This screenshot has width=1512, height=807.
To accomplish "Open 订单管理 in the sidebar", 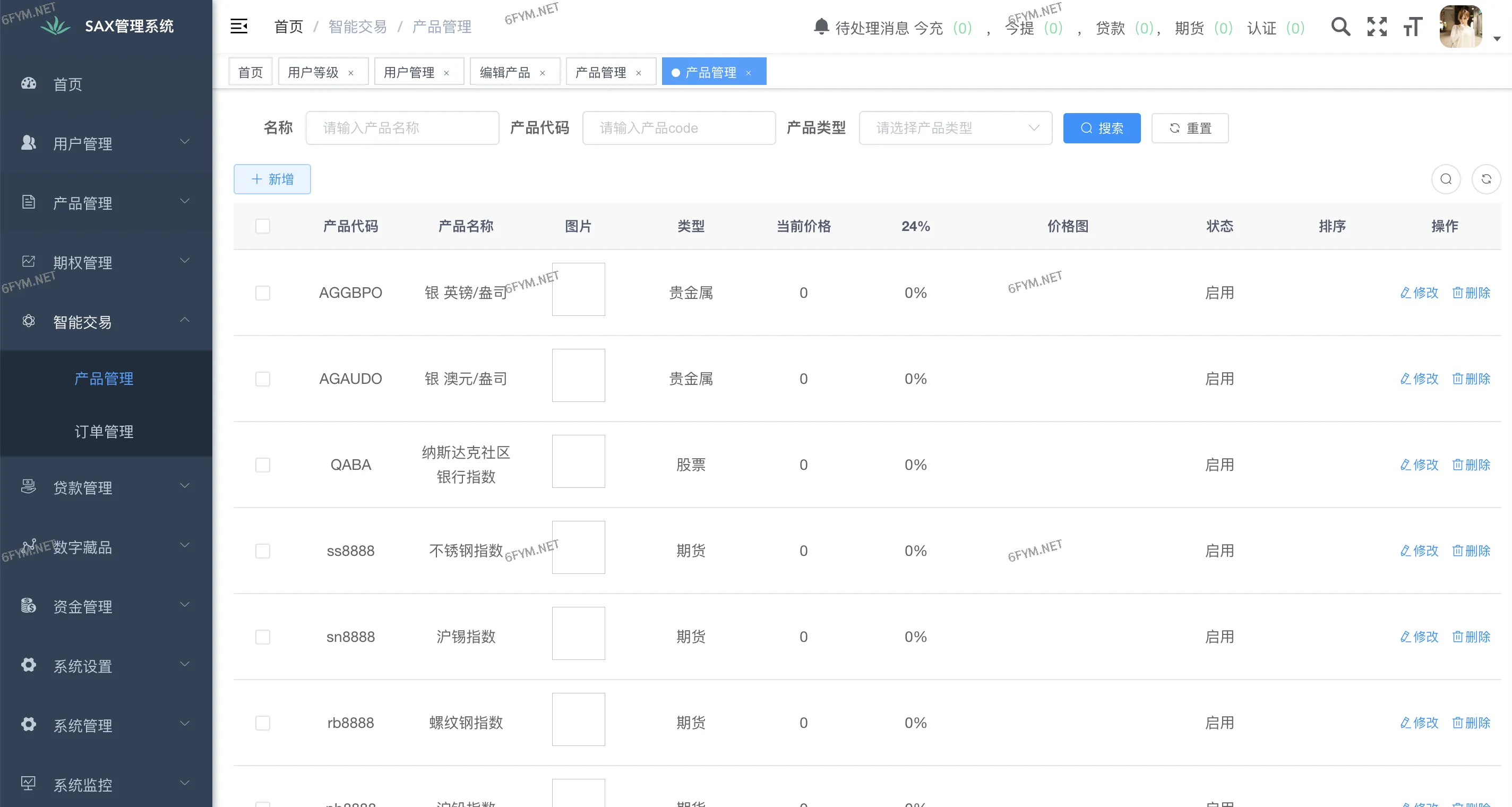I will click(104, 432).
